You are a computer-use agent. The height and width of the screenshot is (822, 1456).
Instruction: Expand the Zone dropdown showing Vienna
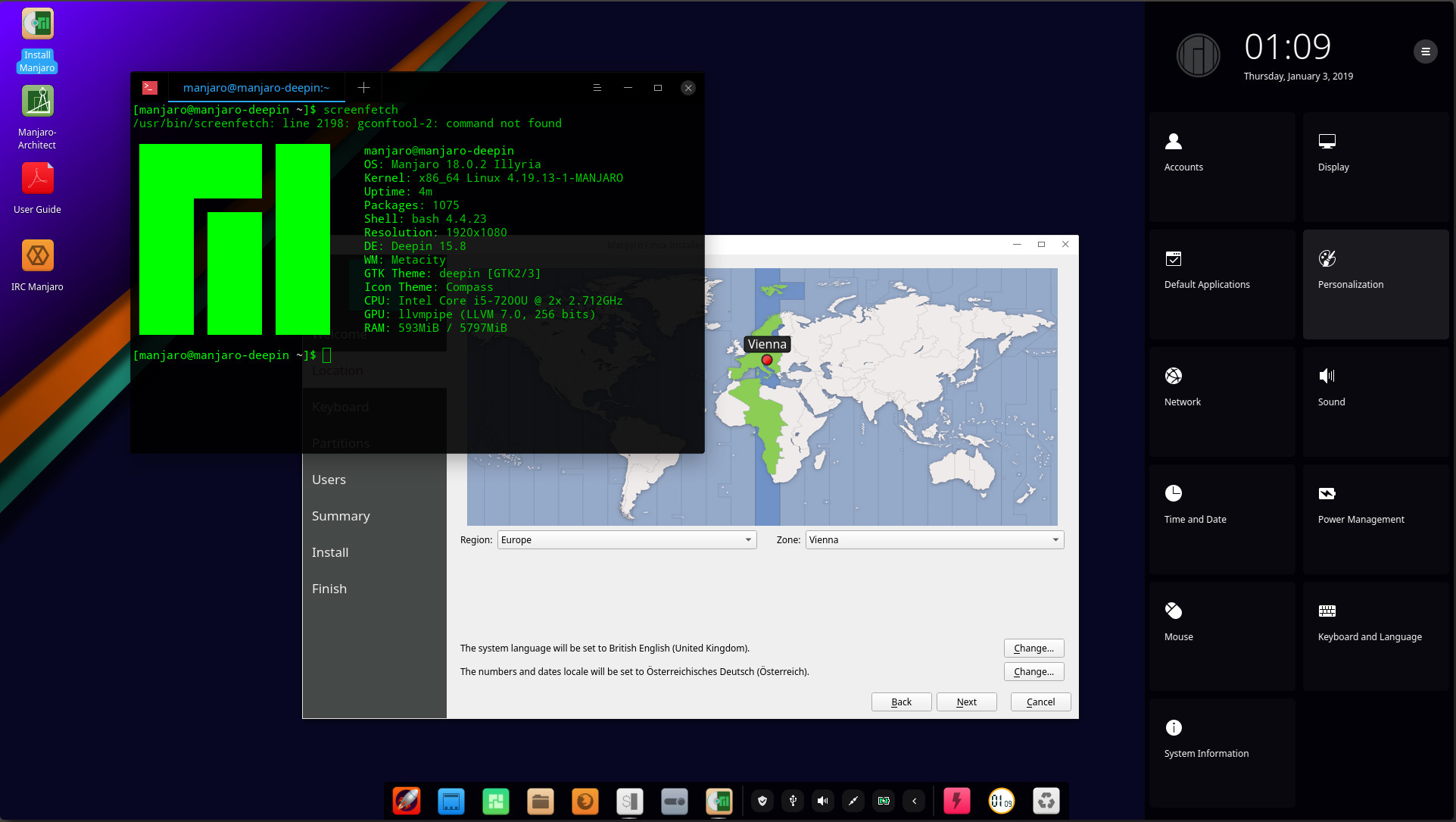tap(934, 539)
